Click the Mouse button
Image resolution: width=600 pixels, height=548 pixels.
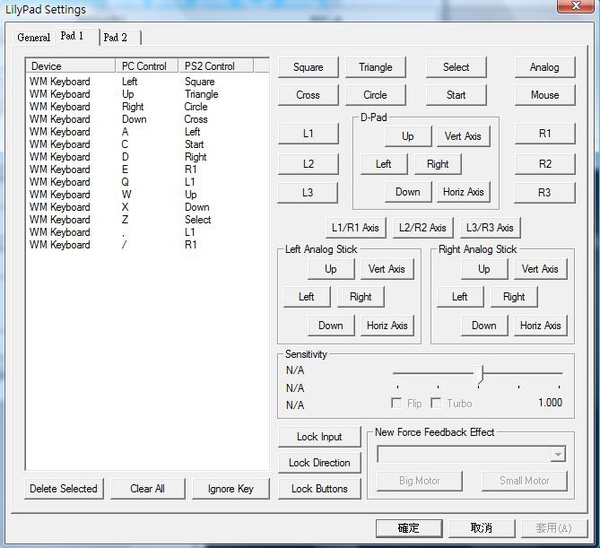[x=545, y=95]
